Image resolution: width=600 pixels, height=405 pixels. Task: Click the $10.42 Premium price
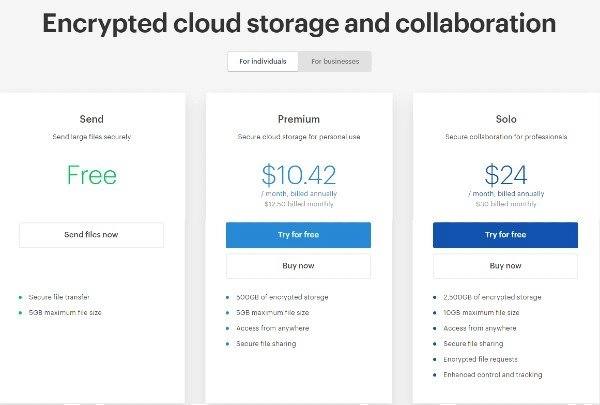coord(299,175)
